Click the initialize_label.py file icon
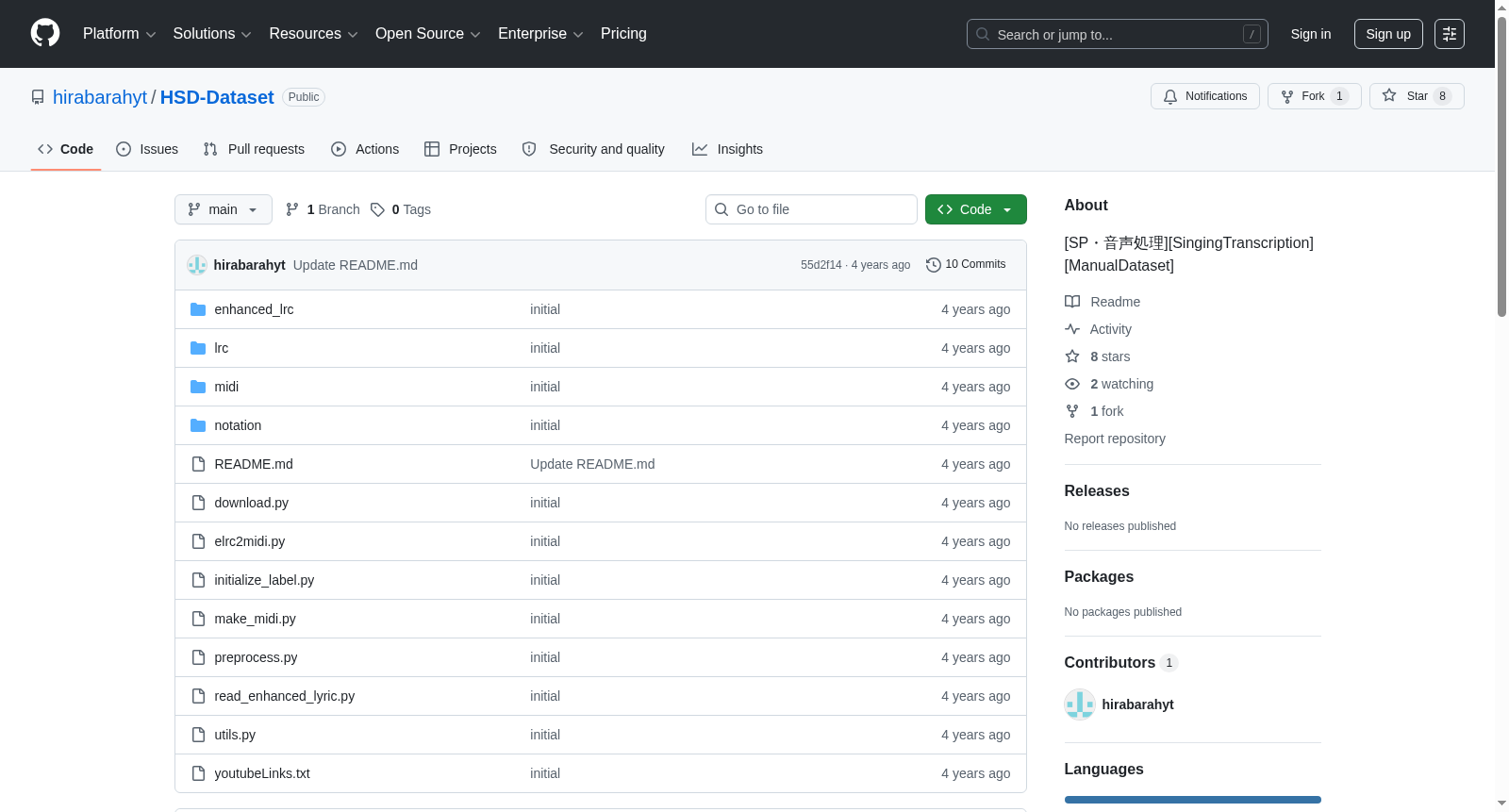Viewport: 1509px width, 812px height. click(x=198, y=580)
